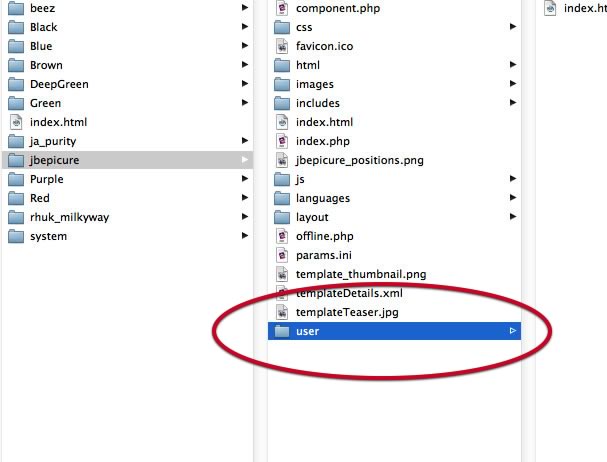Click the rhuk_milkyway folder icon

tap(16, 217)
